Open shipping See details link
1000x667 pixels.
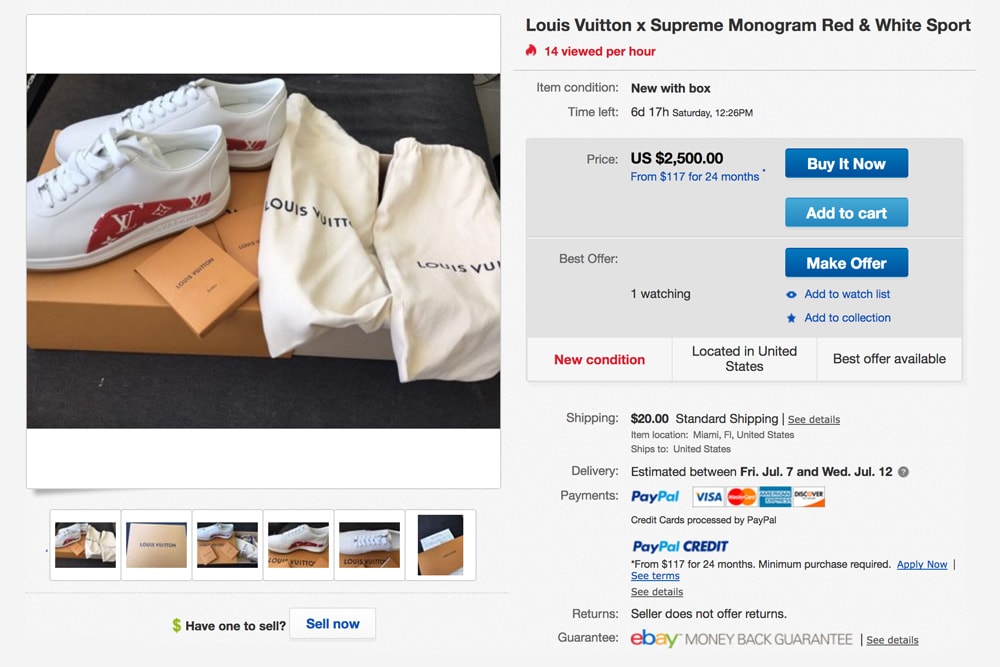click(814, 419)
